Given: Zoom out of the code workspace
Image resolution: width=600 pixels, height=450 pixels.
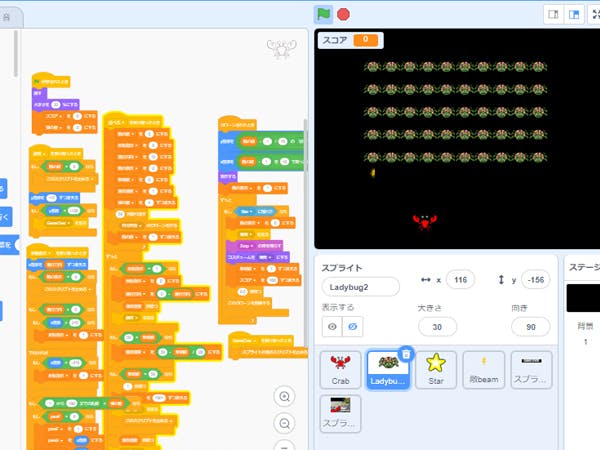Looking at the screenshot, I should coord(285,423).
